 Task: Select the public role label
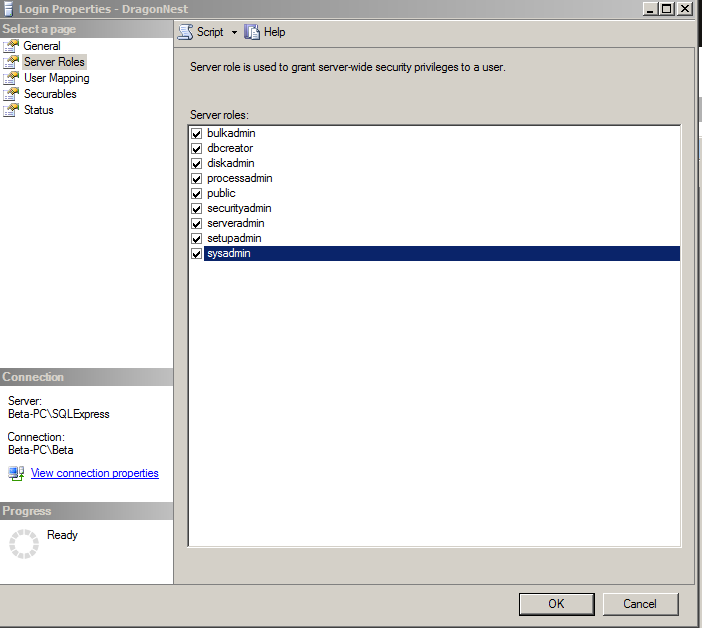(221, 193)
